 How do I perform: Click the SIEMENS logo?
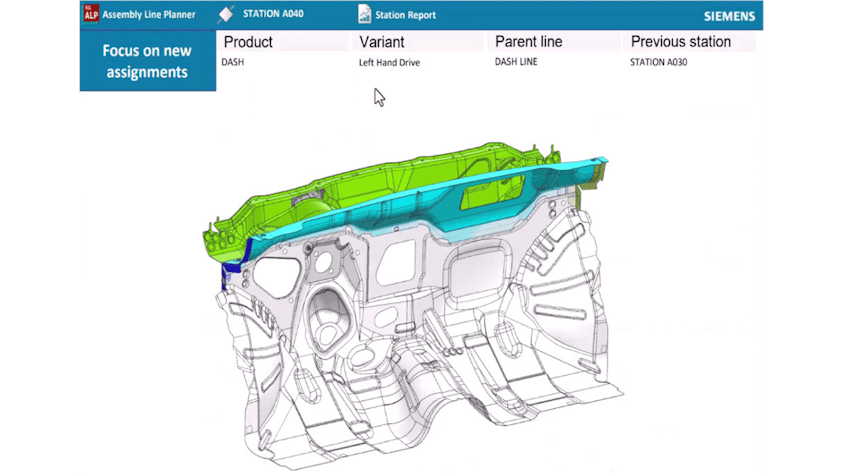point(730,16)
